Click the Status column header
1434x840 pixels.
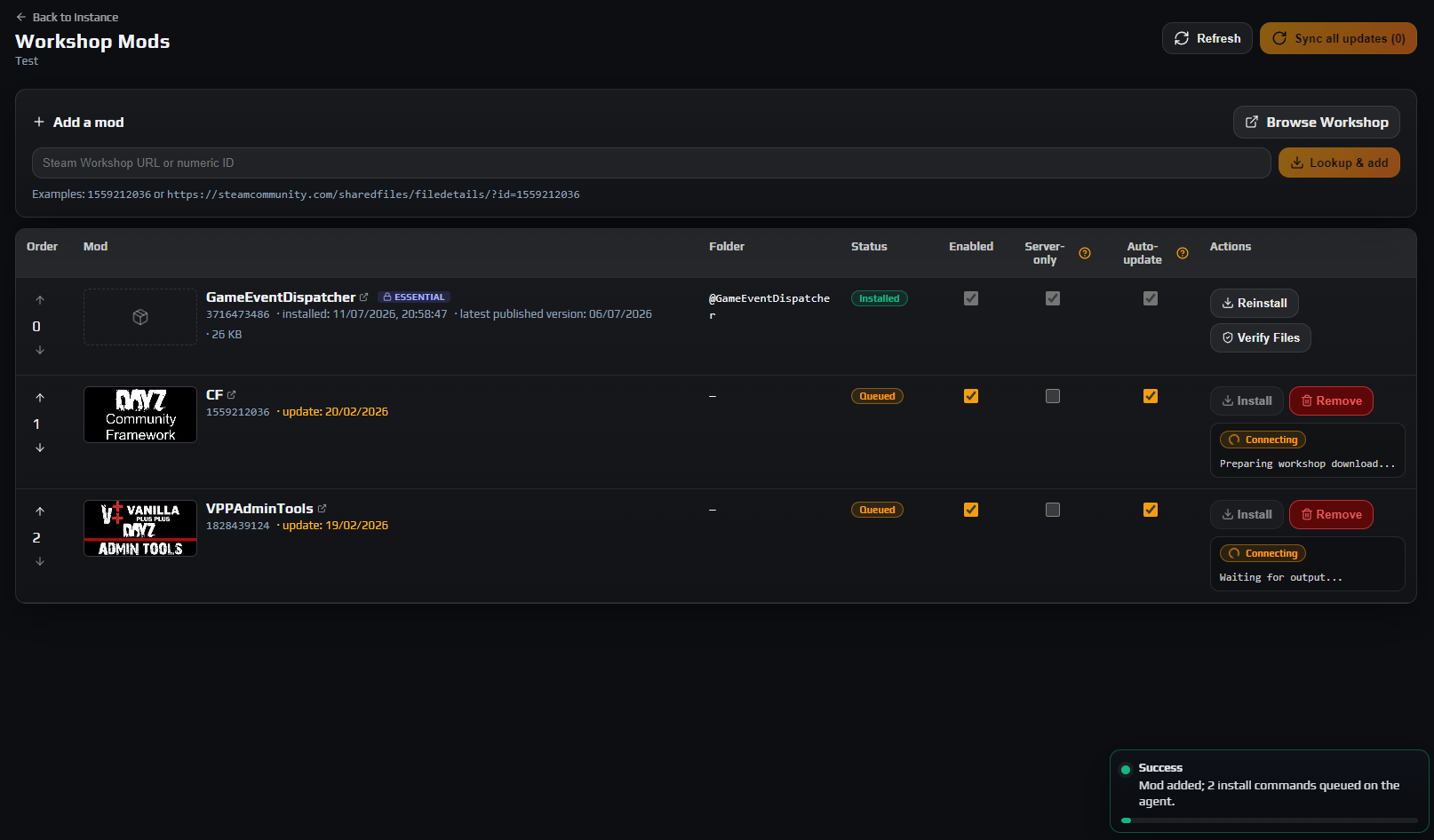point(869,247)
